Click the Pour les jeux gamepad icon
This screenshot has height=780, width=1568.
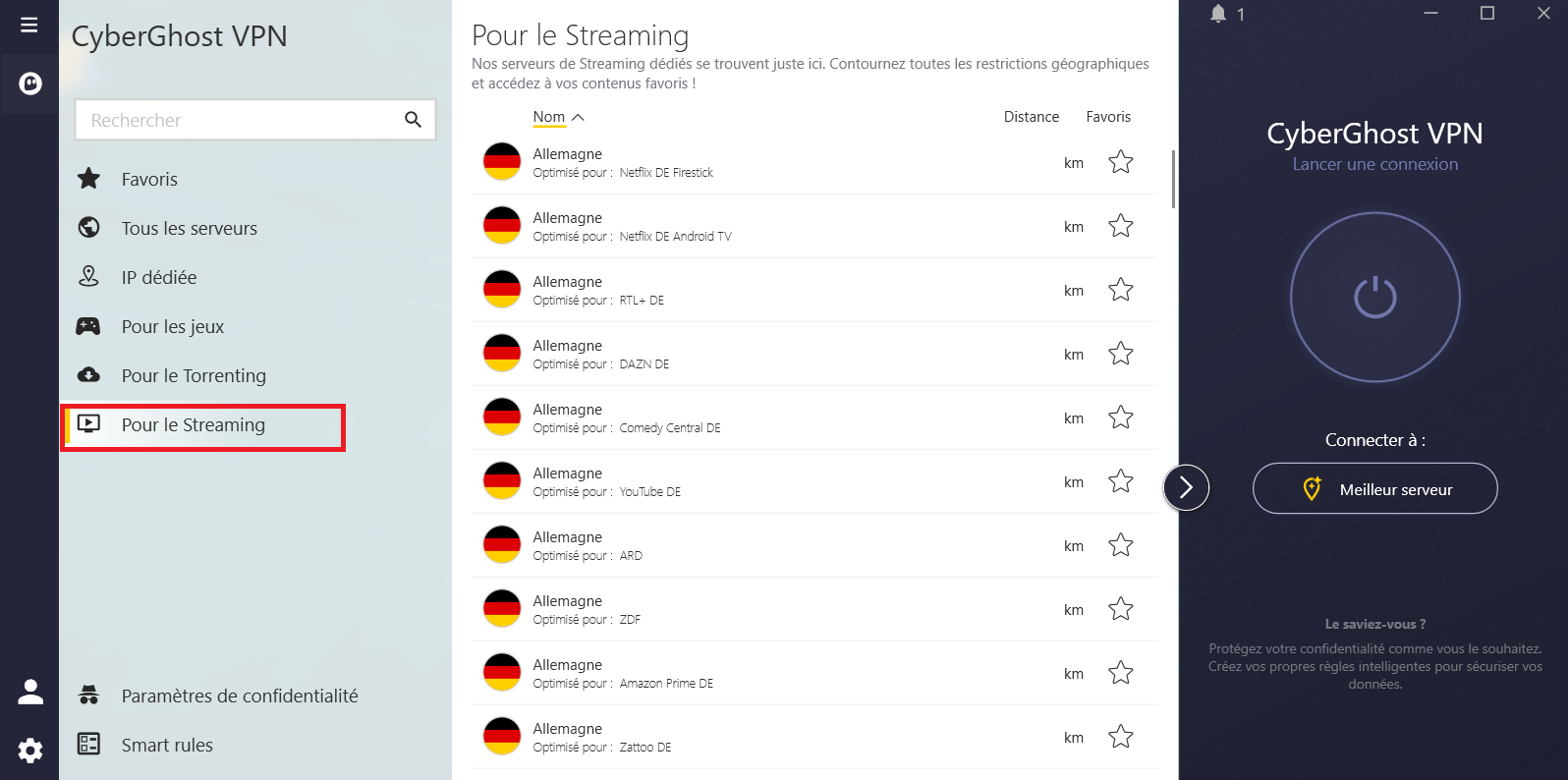[88, 326]
